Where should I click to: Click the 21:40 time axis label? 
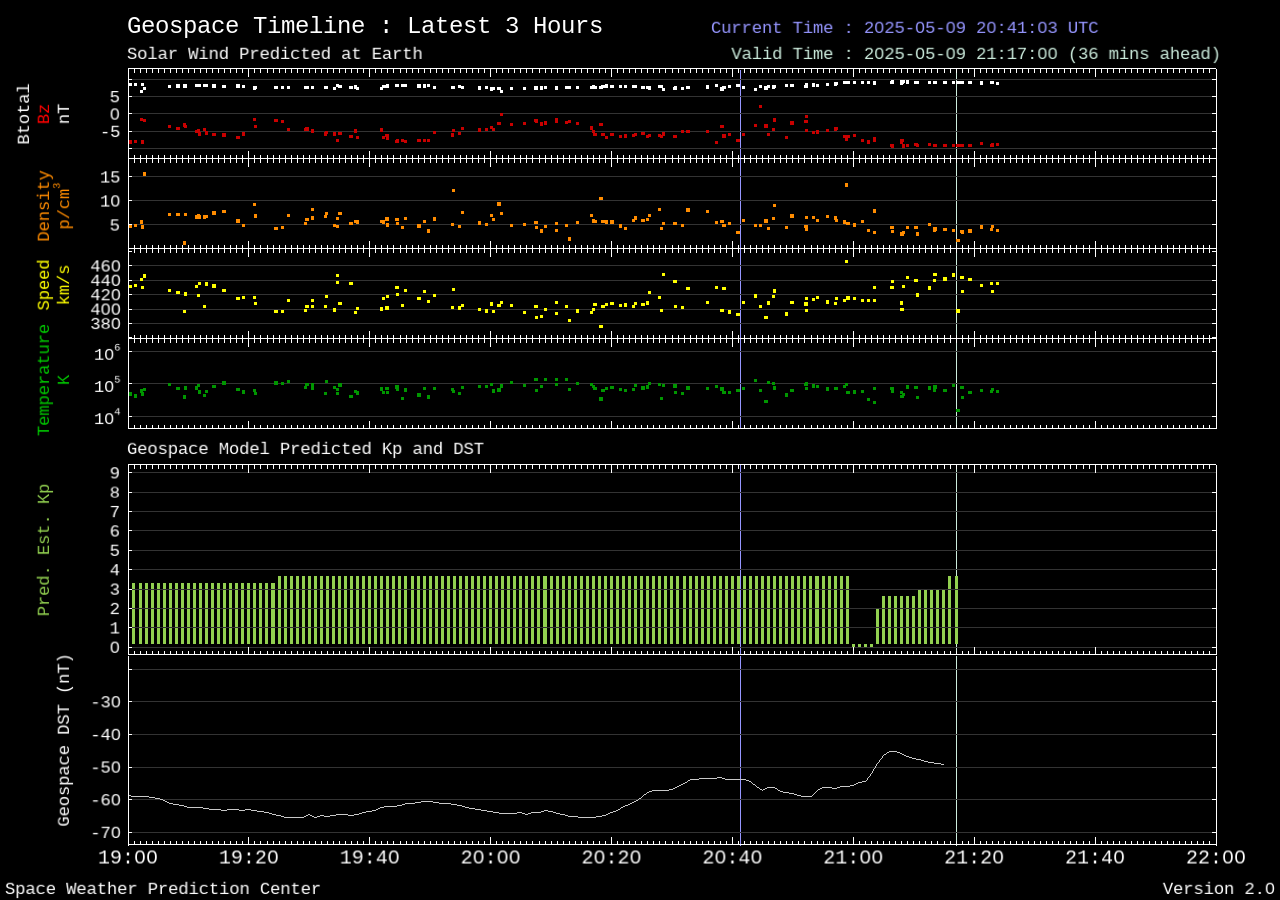point(1095,857)
